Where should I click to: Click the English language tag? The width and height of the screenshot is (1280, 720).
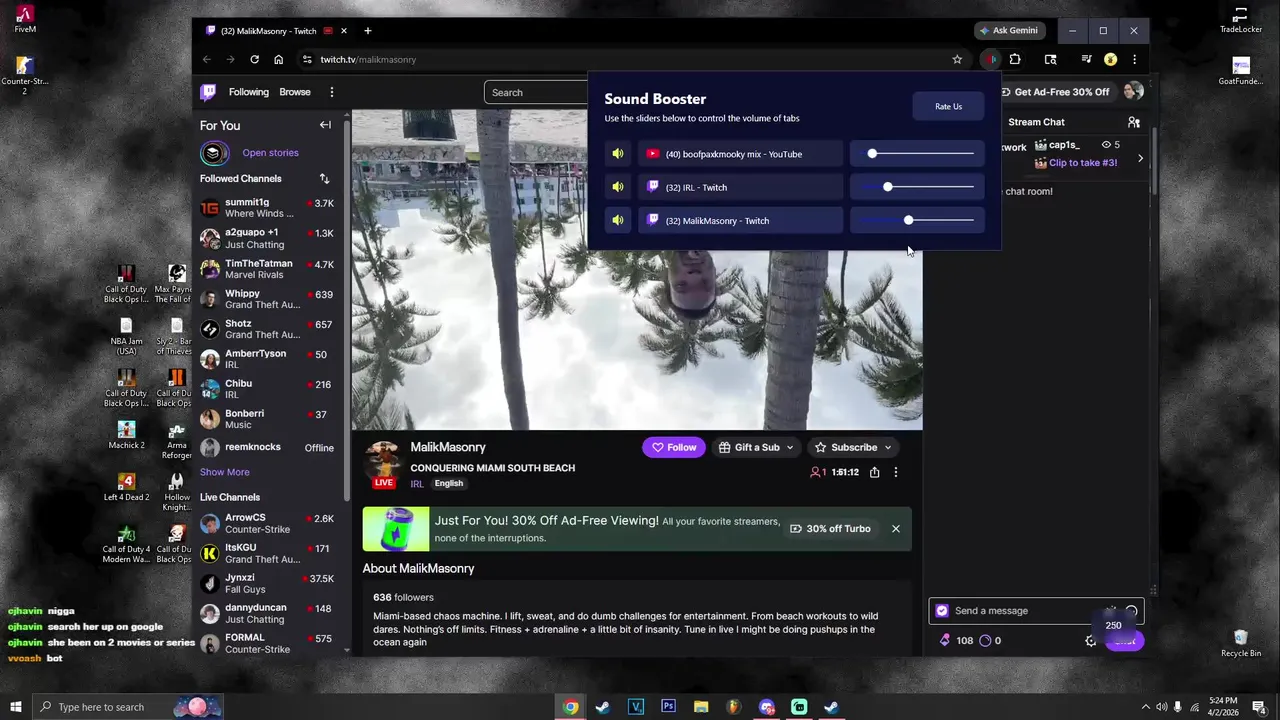[x=449, y=484]
